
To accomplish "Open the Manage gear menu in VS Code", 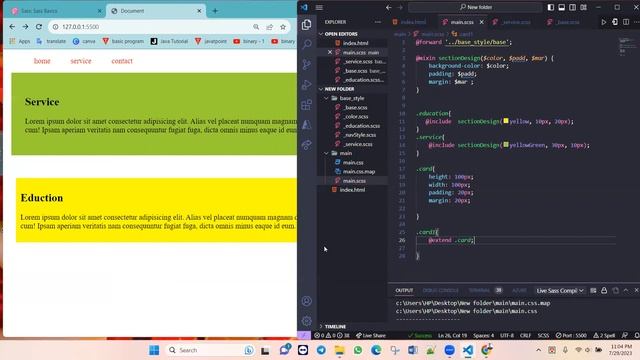I will (x=307, y=321).
